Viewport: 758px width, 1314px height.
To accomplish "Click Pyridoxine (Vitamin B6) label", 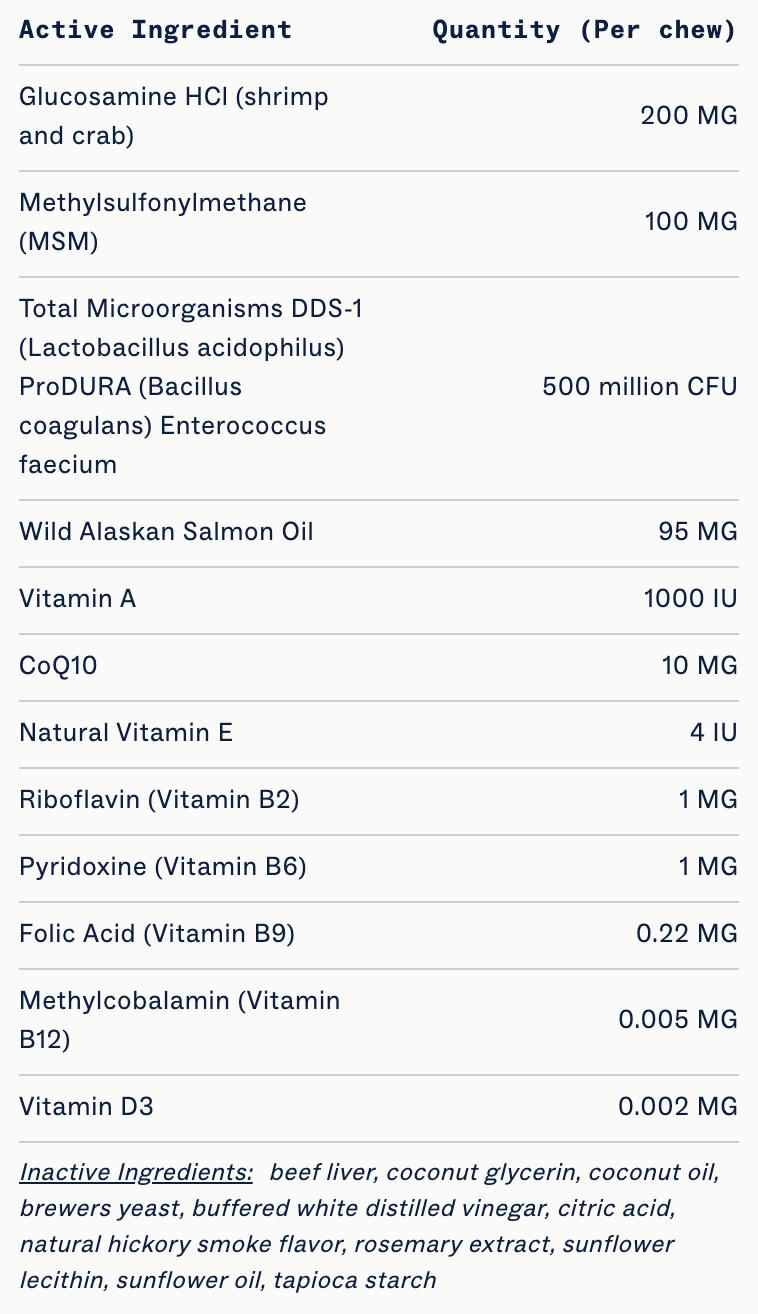I will (x=162, y=866).
